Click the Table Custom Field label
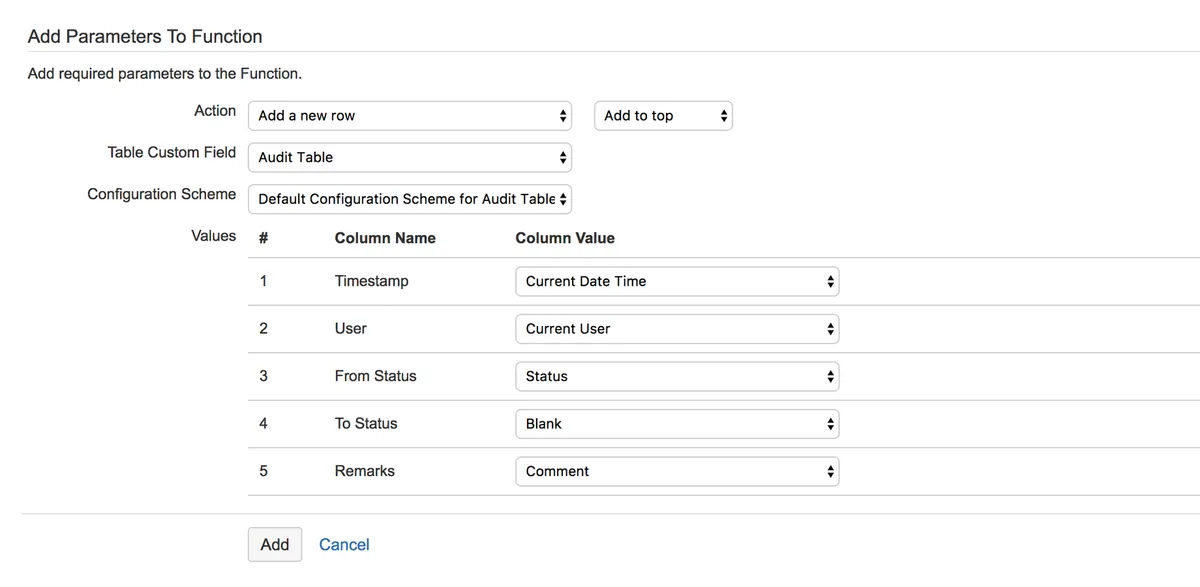This screenshot has height=587, width=1200. pyautogui.click(x=172, y=152)
